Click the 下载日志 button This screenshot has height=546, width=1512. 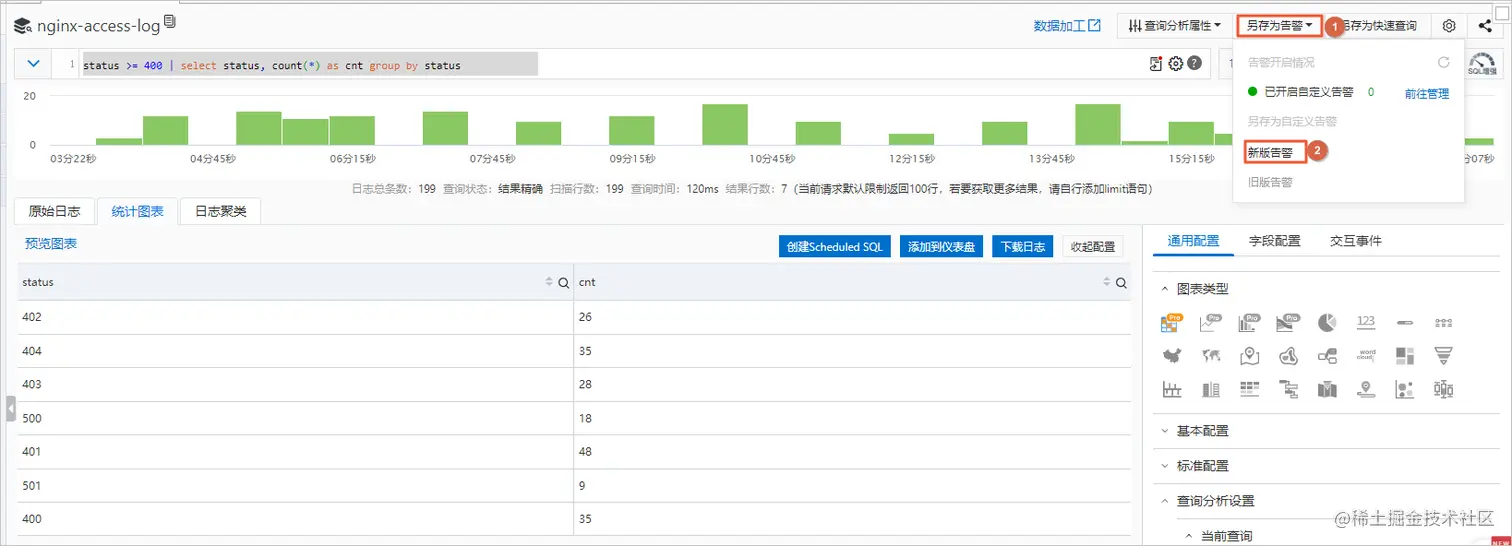[x=1023, y=247]
